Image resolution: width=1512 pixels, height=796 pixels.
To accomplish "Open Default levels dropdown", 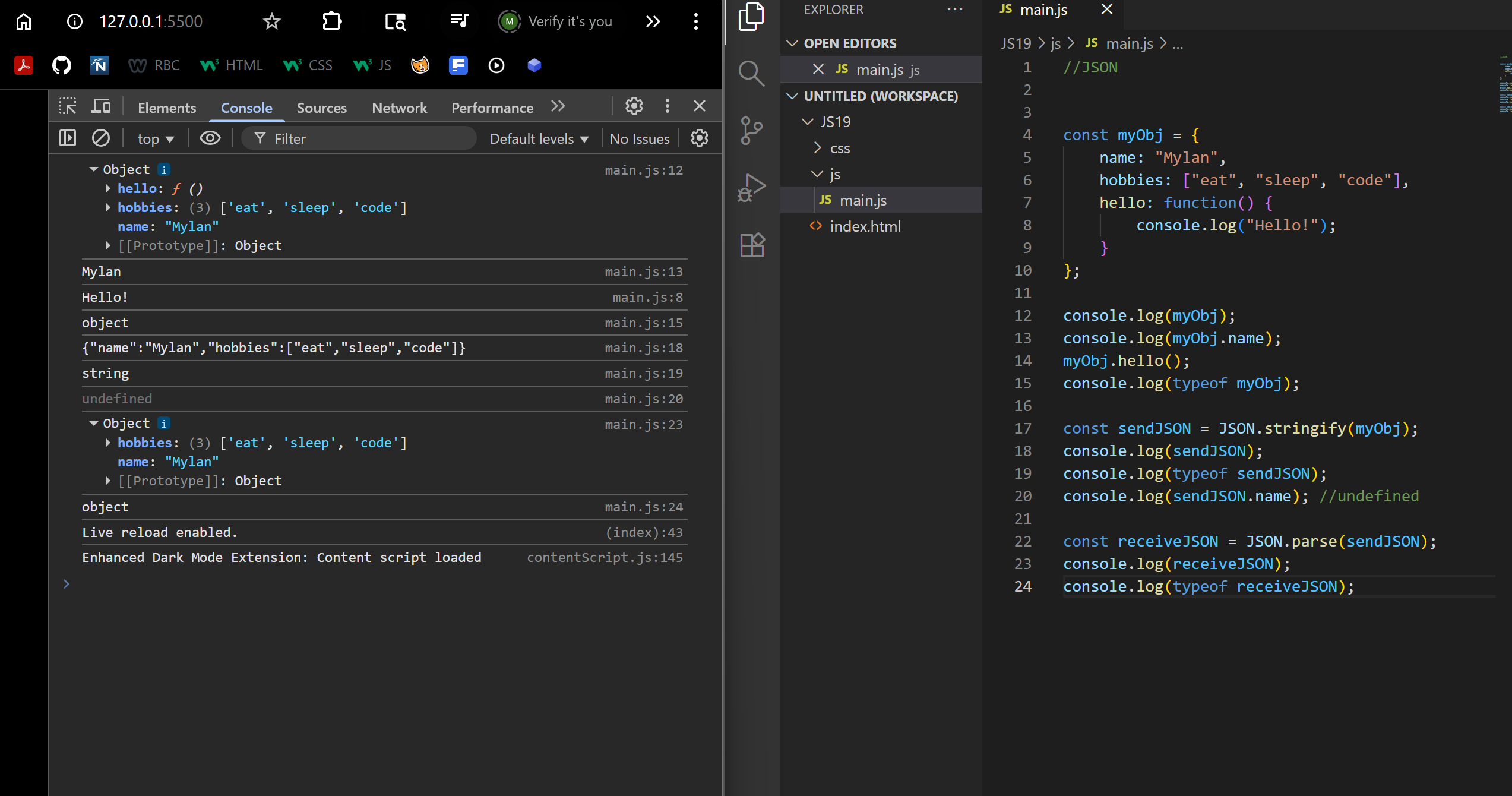I will point(539,139).
